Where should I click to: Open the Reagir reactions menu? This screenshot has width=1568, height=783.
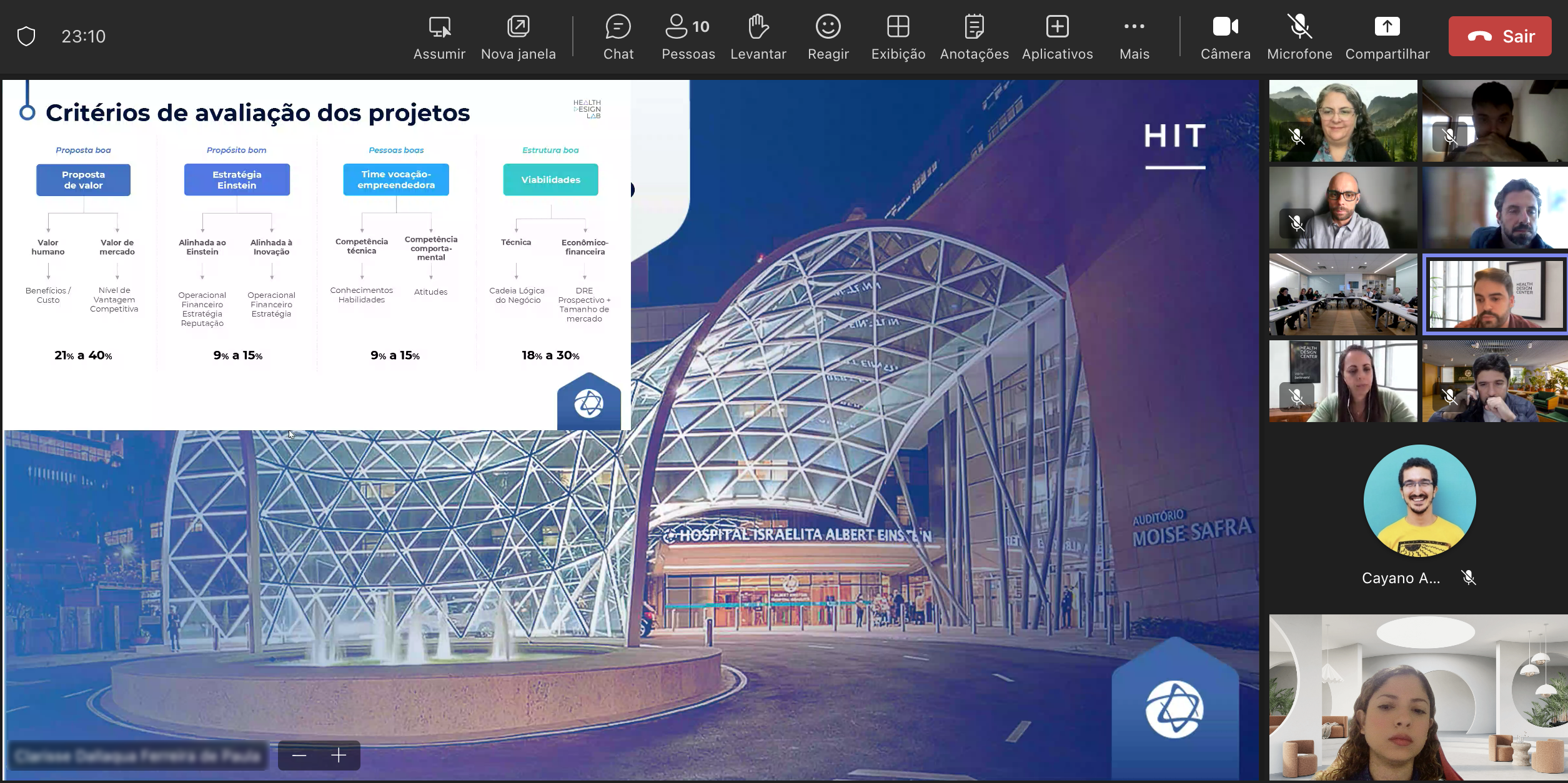pyautogui.click(x=828, y=37)
